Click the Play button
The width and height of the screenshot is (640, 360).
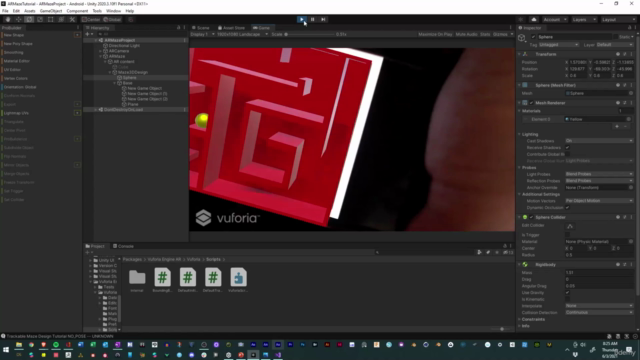(302, 19)
